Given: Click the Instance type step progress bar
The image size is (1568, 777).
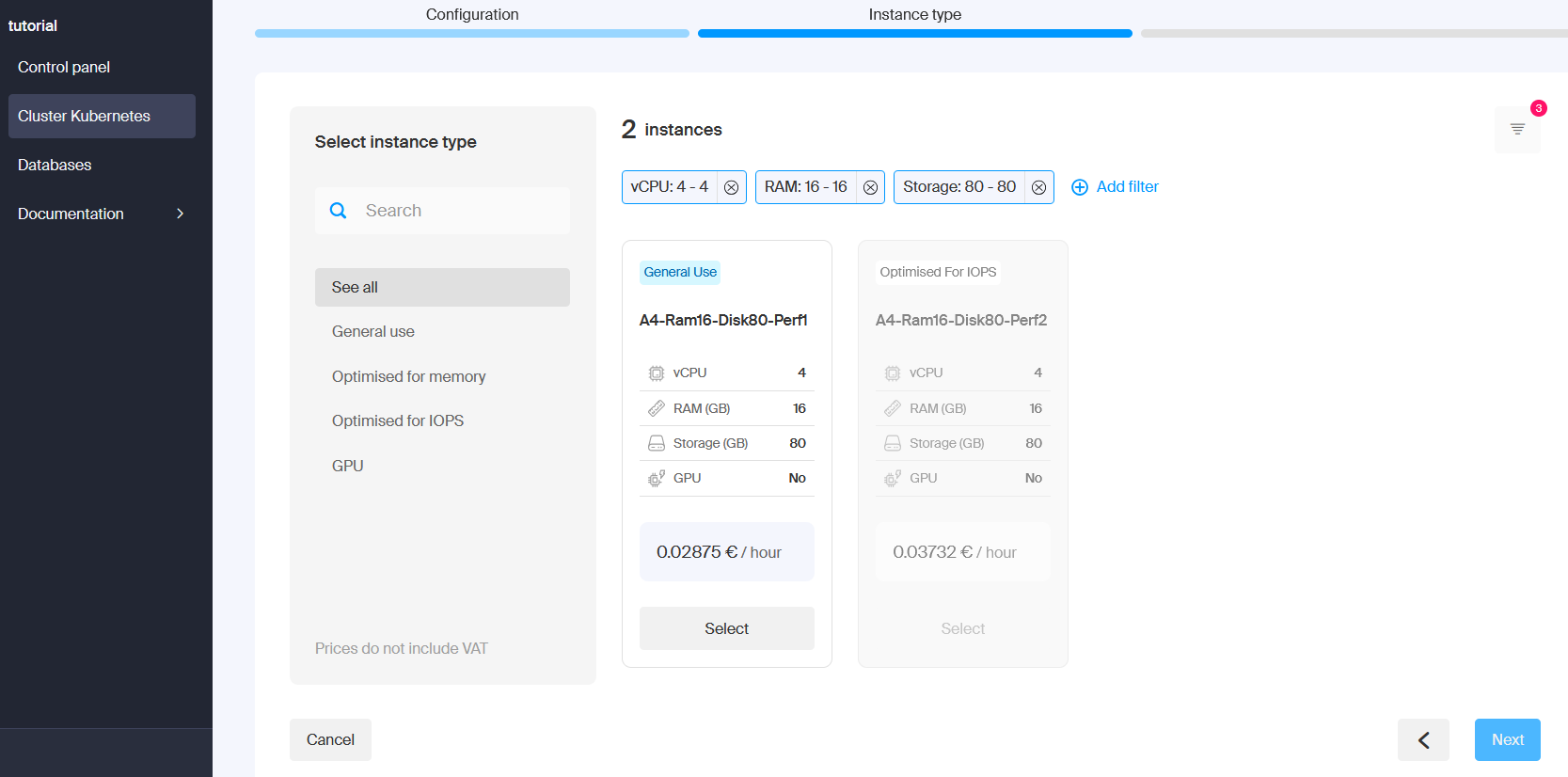Looking at the screenshot, I should [x=915, y=33].
